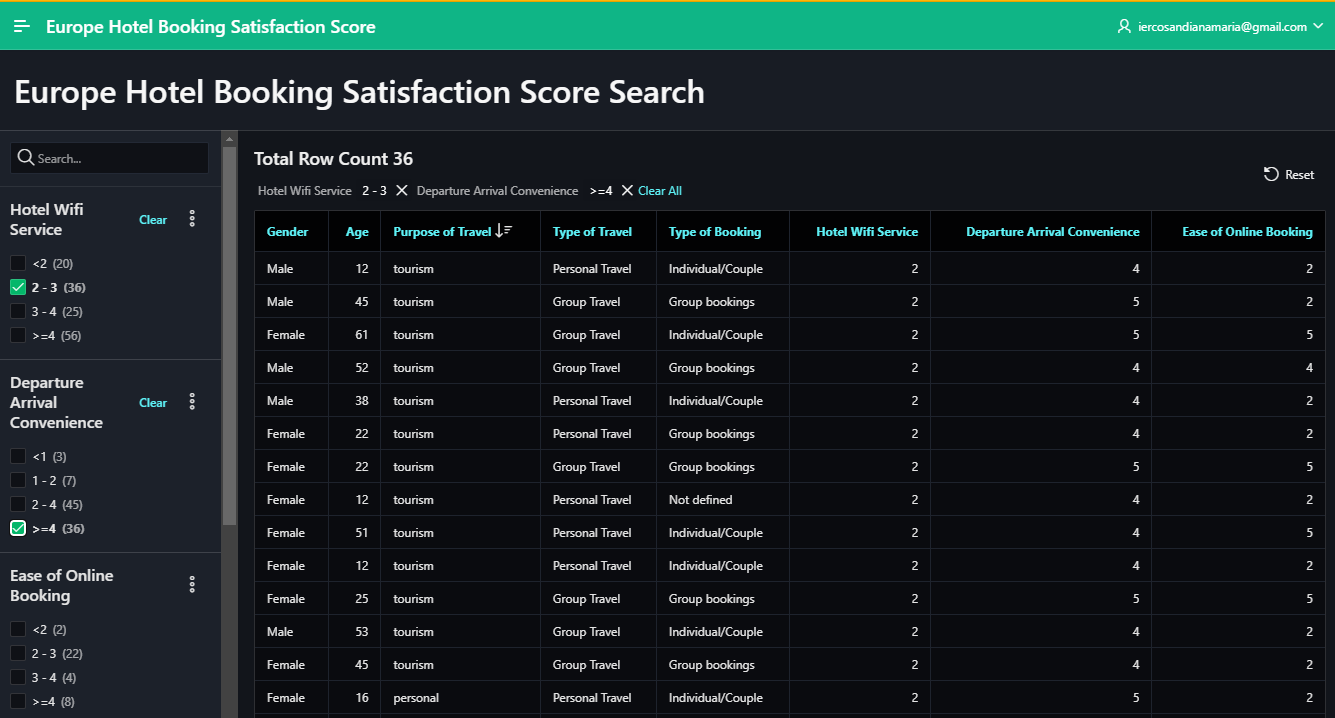Viewport: 1335px width, 718px height.
Task: Open Hotel Wifi Service facet options menu
Action: 192,219
